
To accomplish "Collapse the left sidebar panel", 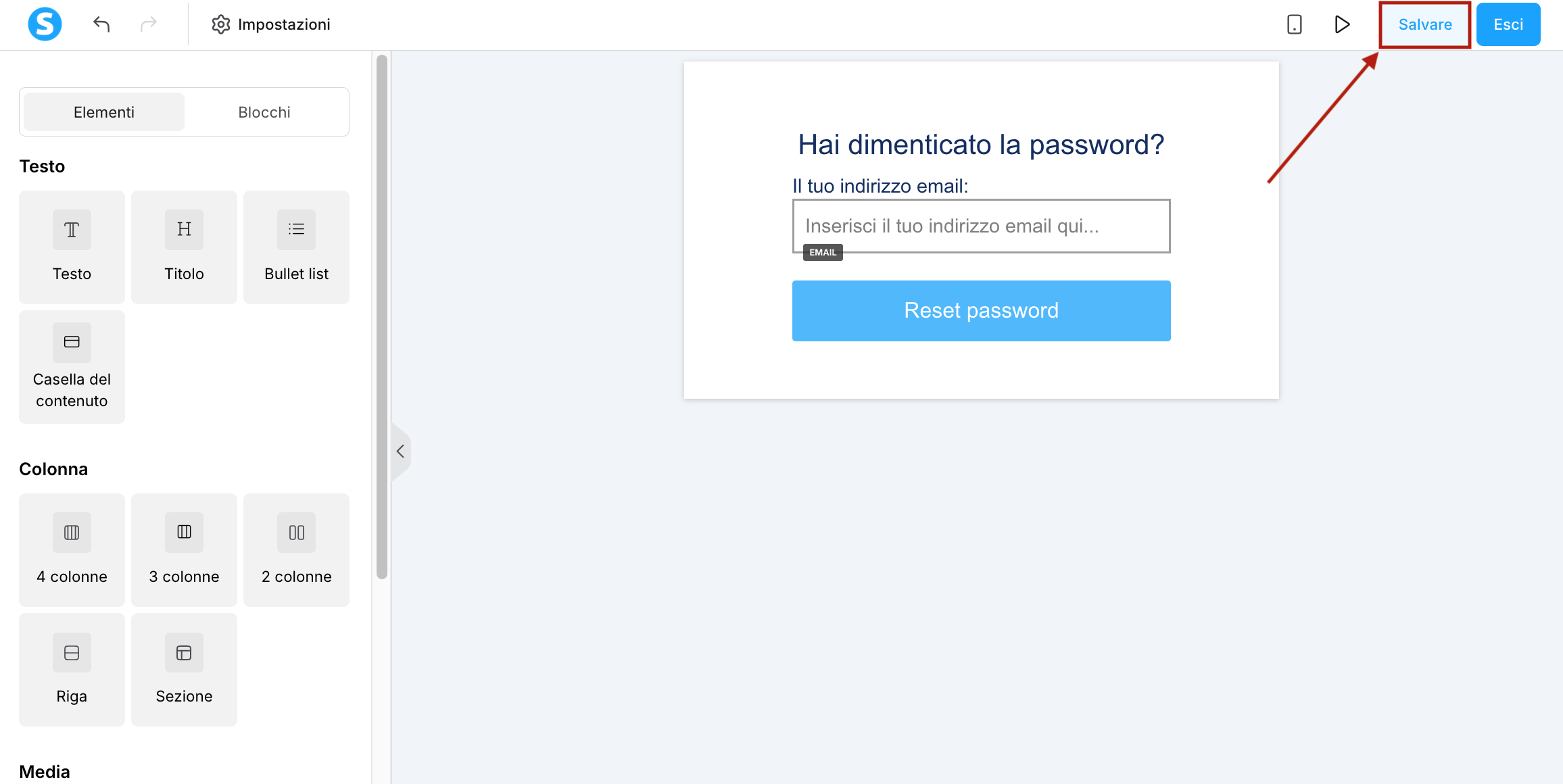I will click(401, 451).
